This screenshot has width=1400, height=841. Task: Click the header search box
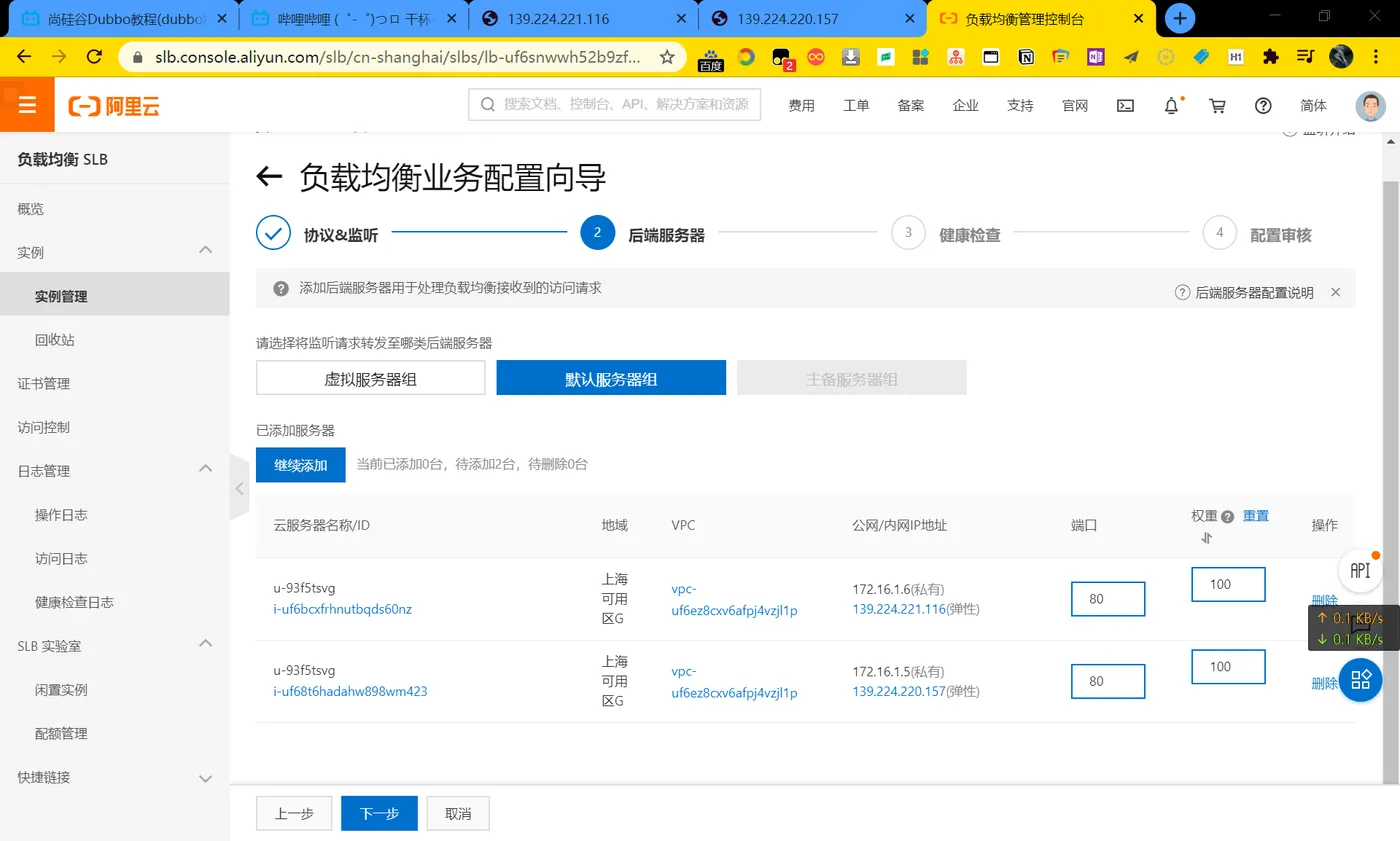[614, 104]
